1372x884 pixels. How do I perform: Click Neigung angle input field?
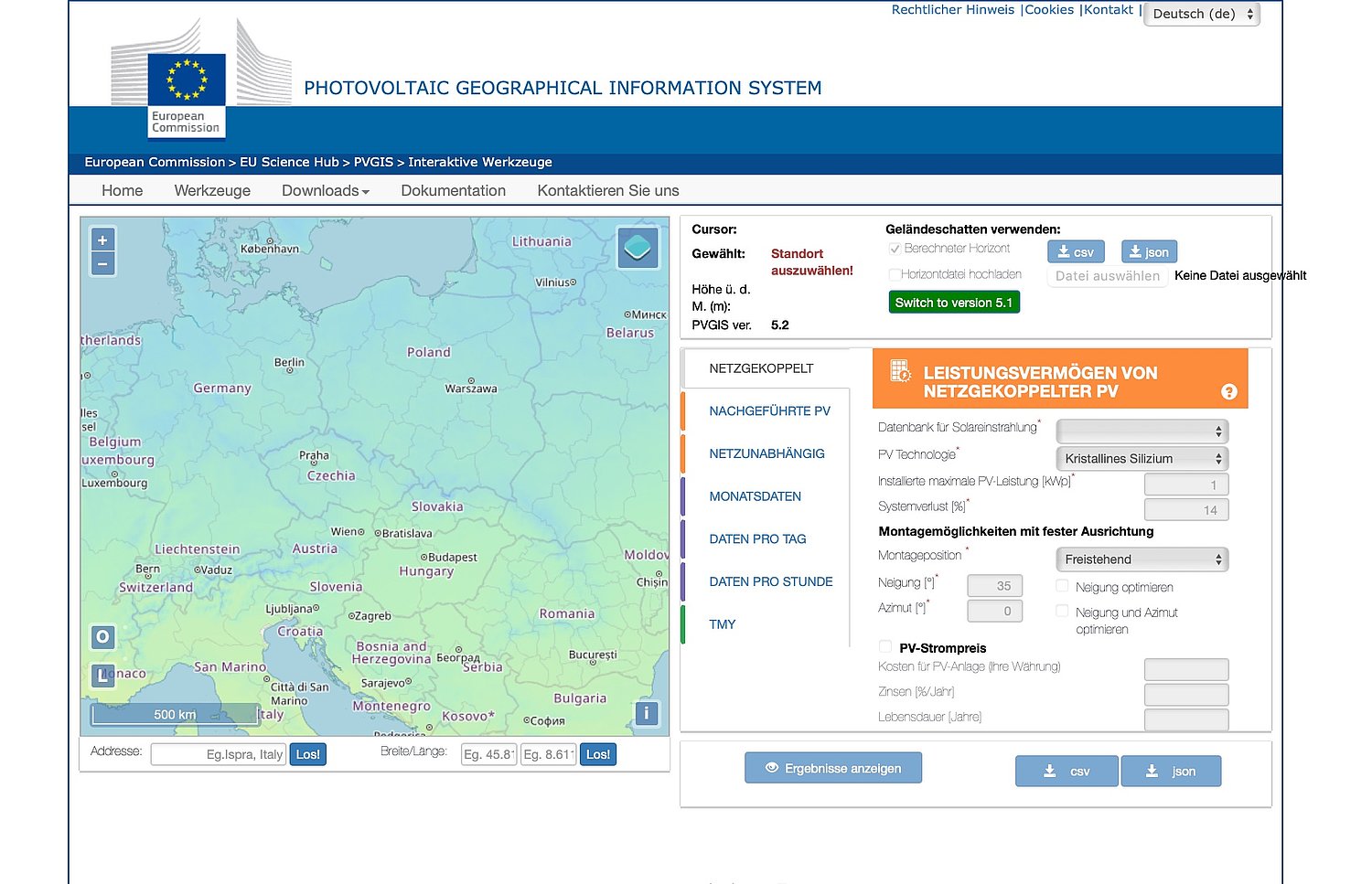(x=995, y=586)
